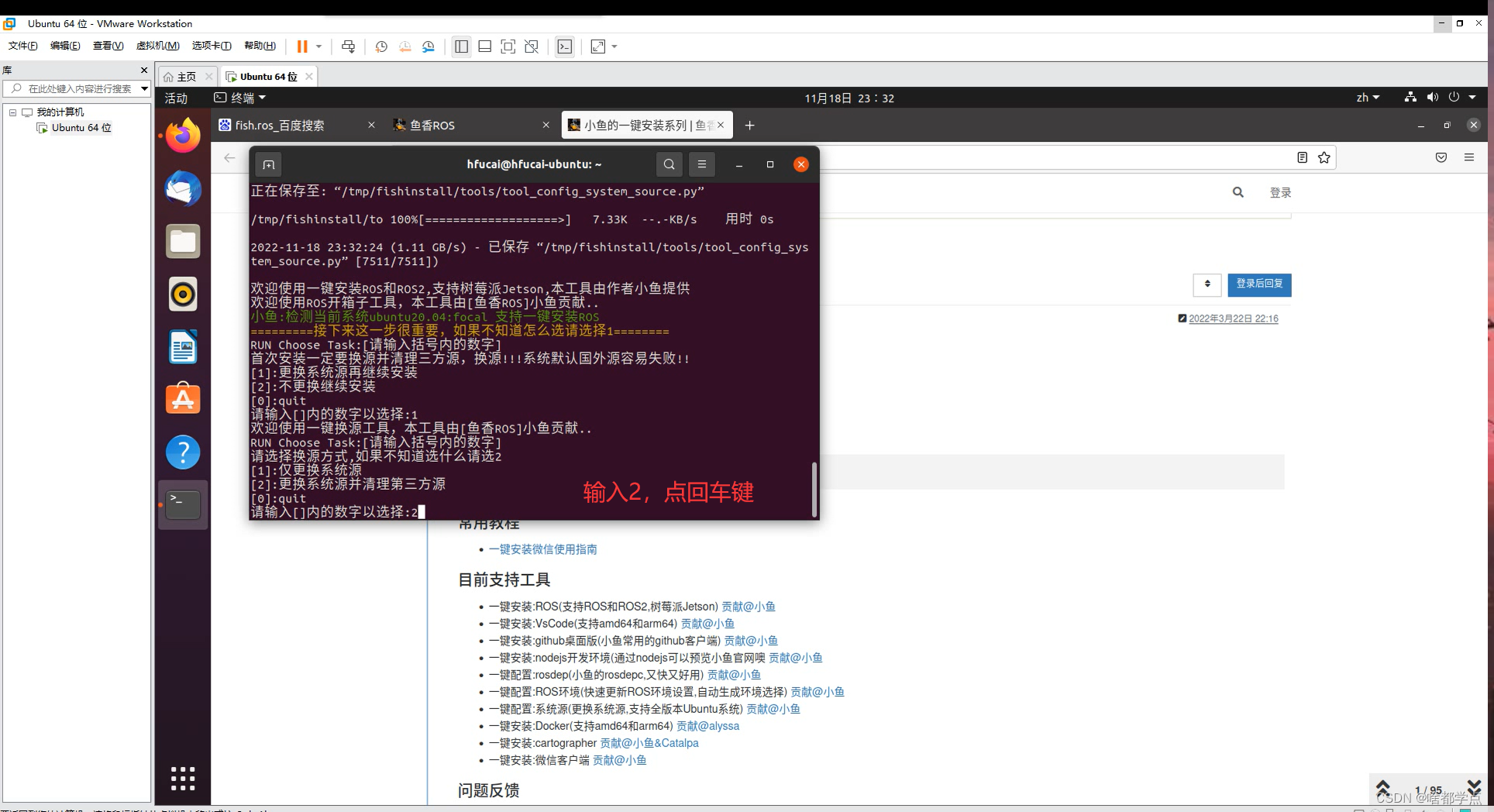This screenshot has height=812, width=1494.
Task: Close the 鱼香ROS browser tab
Action: click(x=546, y=125)
